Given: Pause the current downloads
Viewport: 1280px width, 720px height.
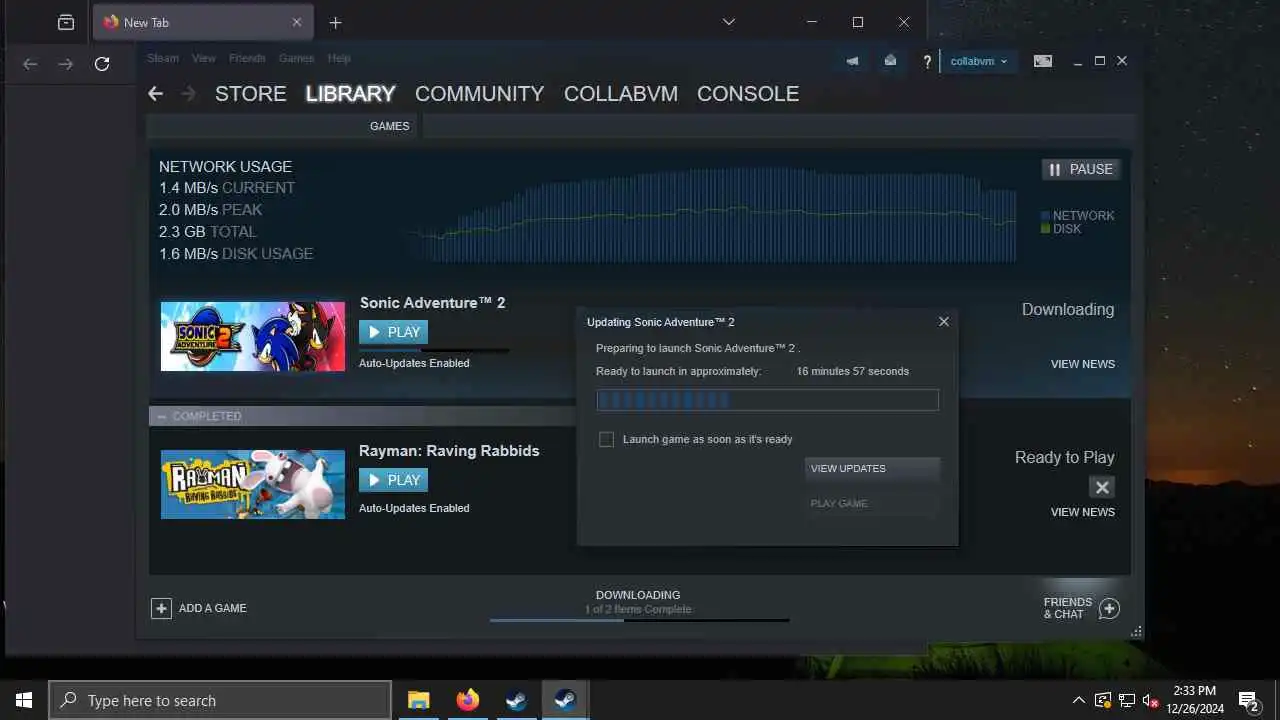Looking at the screenshot, I should (x=1080, y=169).
